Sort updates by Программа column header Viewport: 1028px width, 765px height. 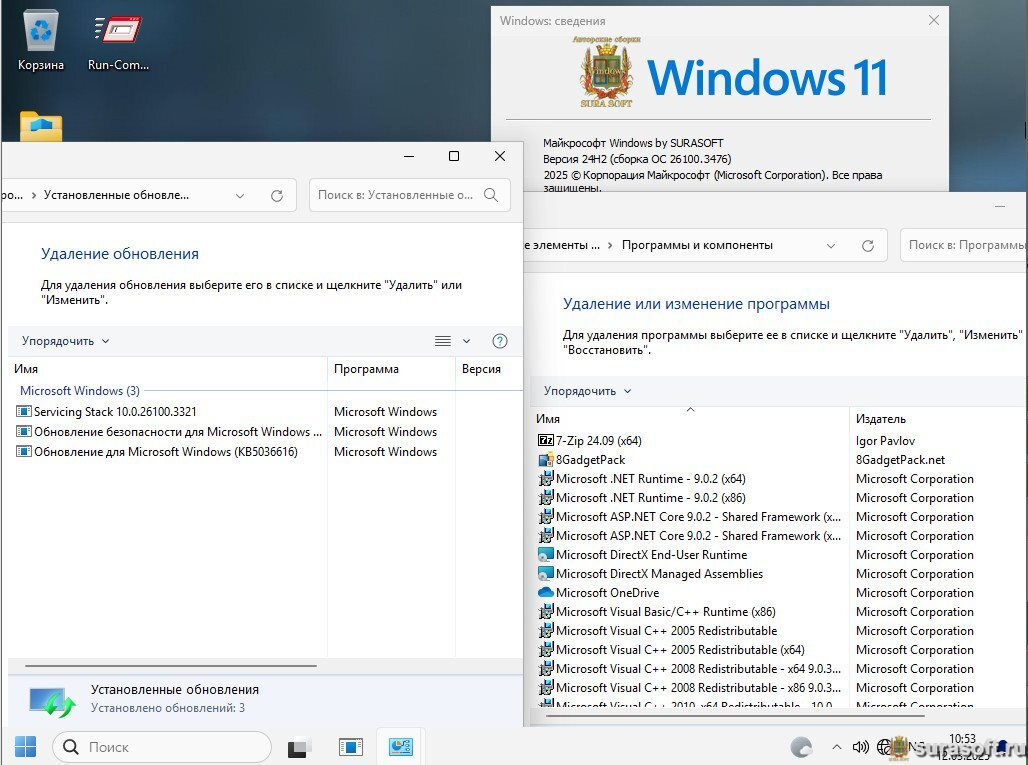click(391, 369)
